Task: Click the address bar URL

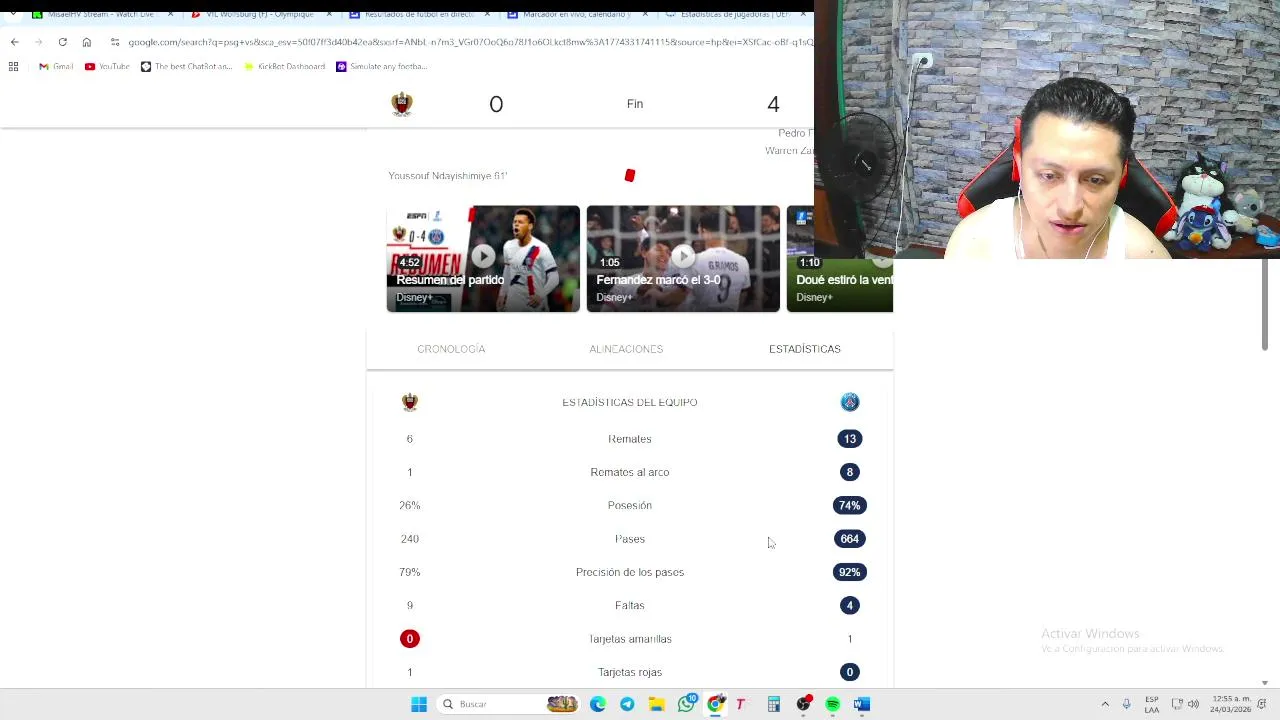Action: point(470,42)
